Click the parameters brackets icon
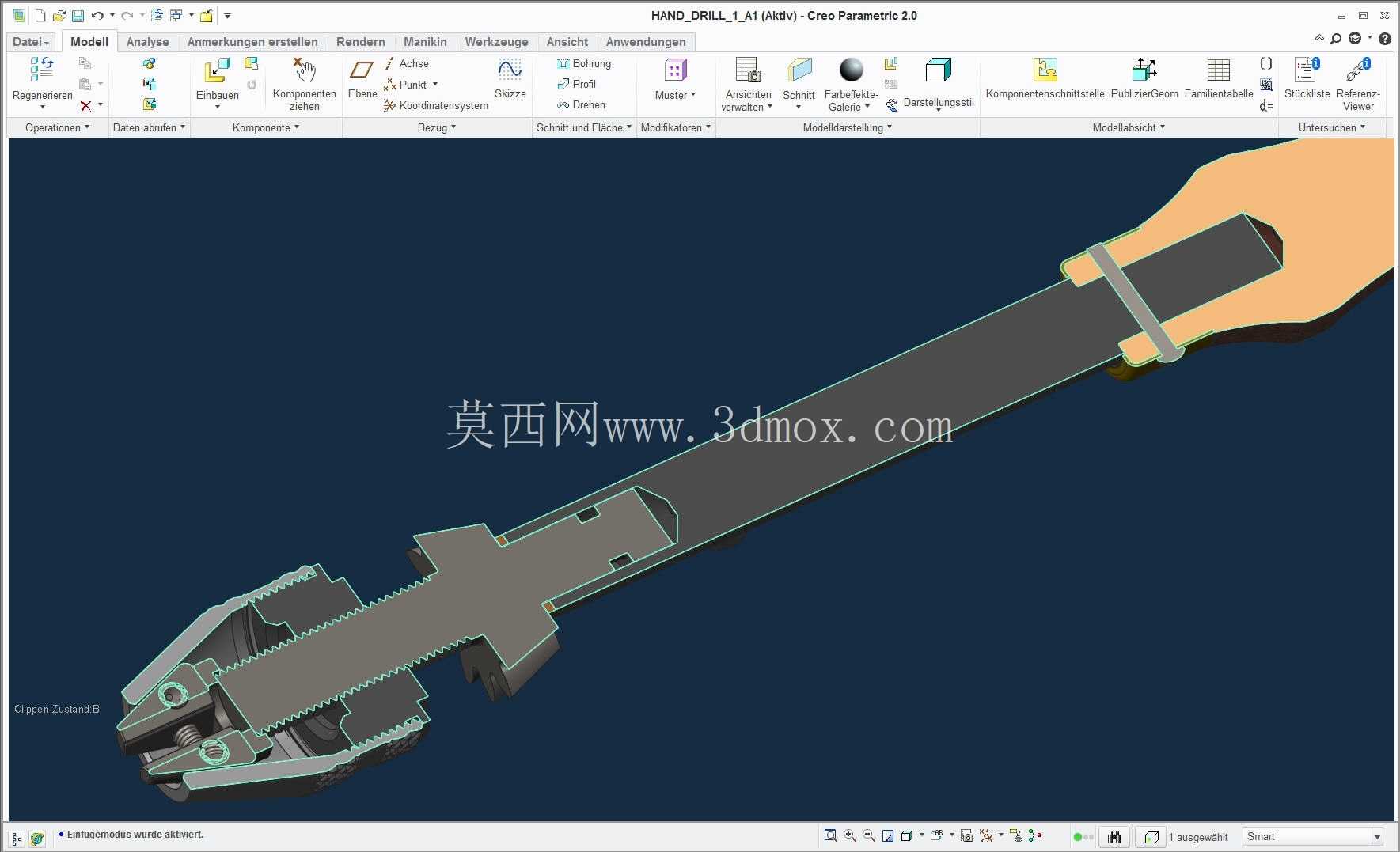 click(1266, 63)
